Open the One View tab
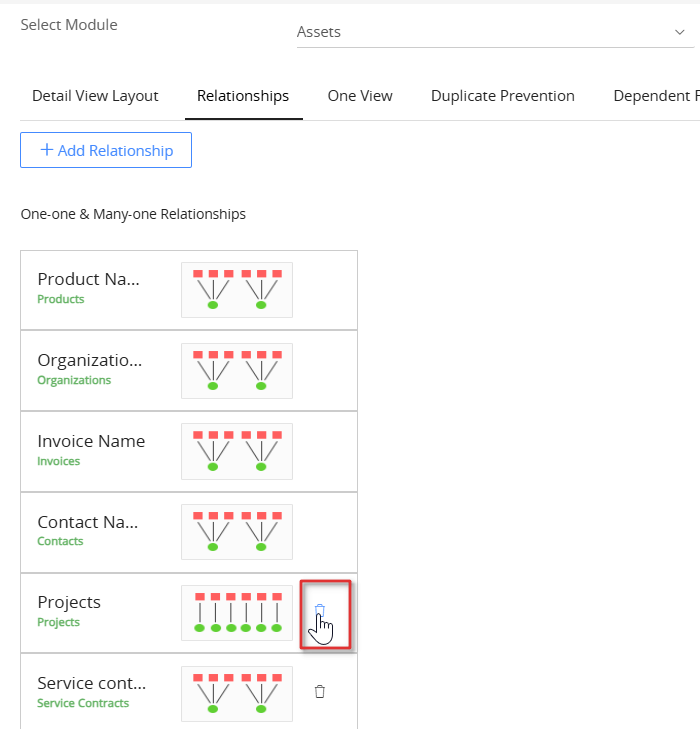This screenshot has height=729, width=700. point(360,96)
